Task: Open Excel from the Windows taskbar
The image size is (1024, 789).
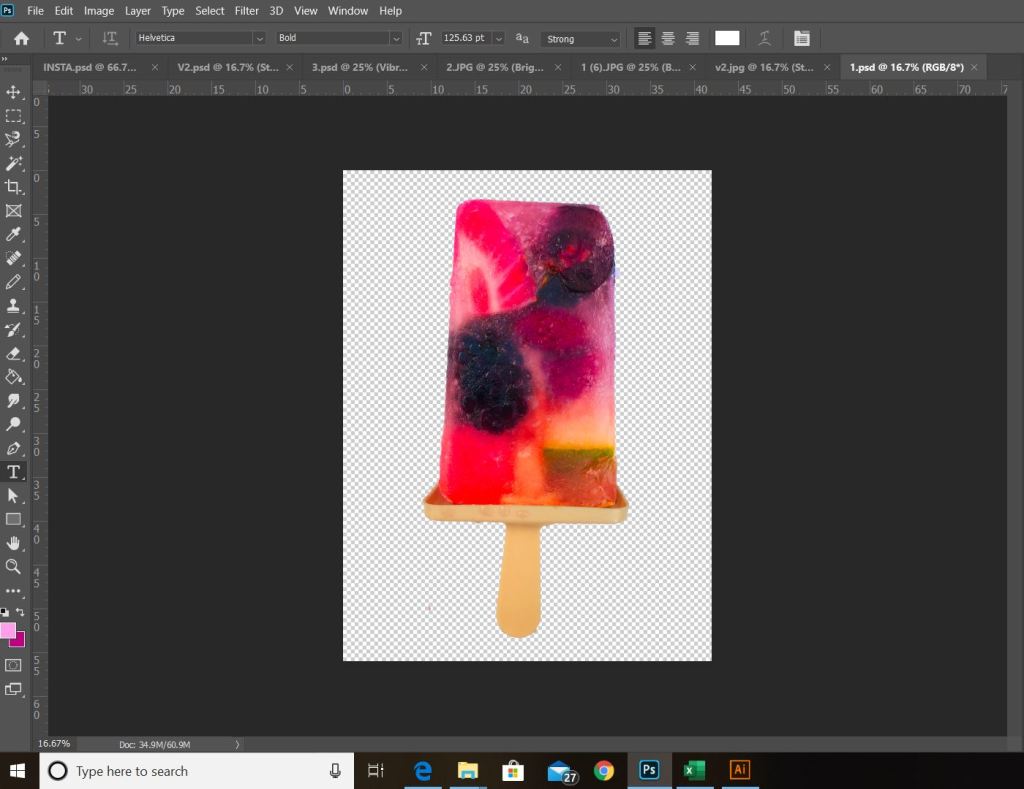Action: (694, 770)
